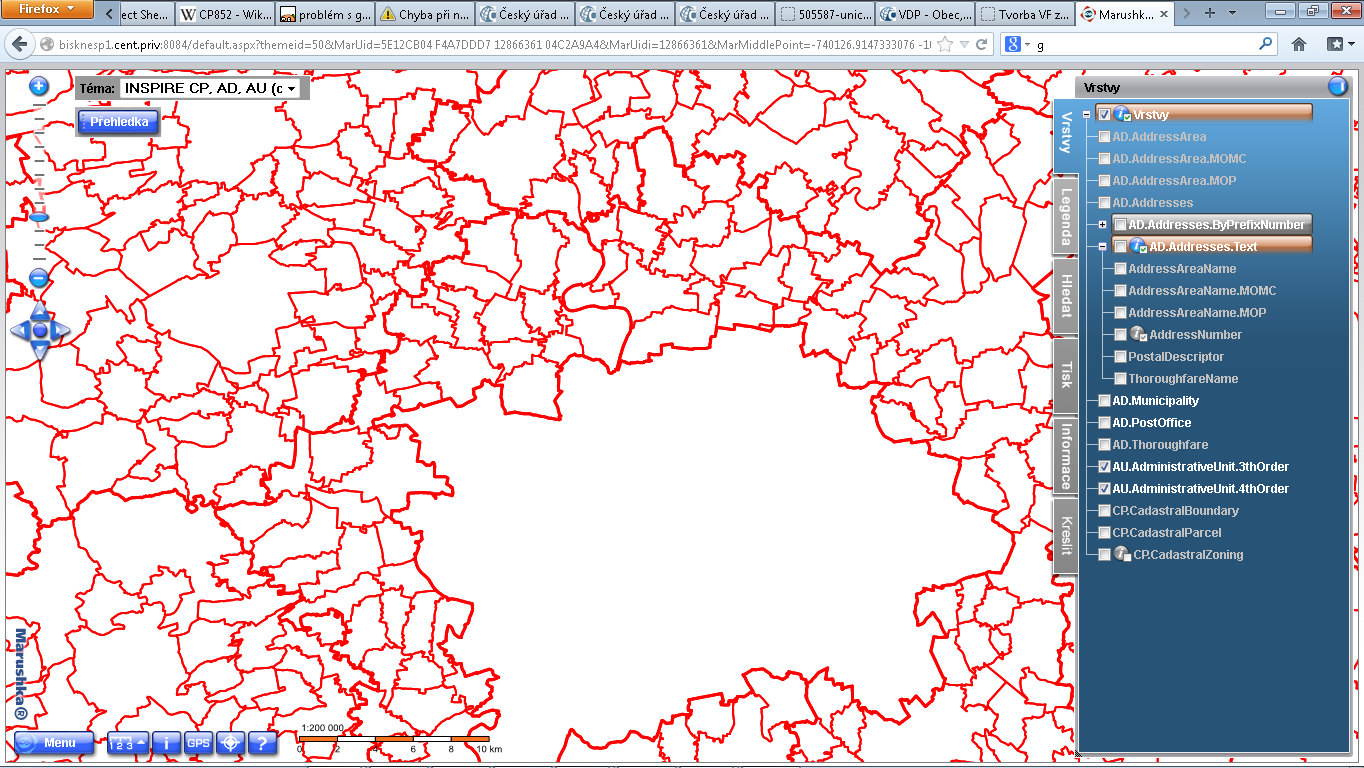Switch to the Tisk side tab
Viewport: 1364px width, 768px height.
pos(1066,375)
